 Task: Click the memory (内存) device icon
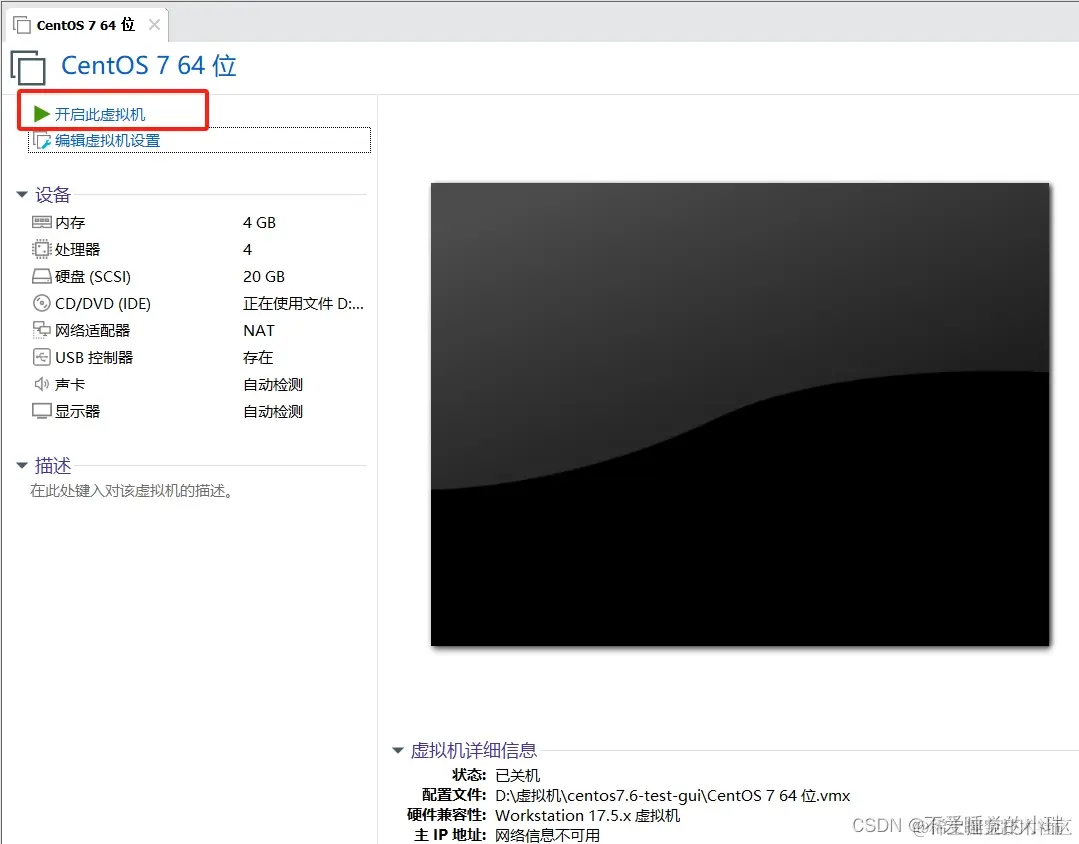(41, 222)
